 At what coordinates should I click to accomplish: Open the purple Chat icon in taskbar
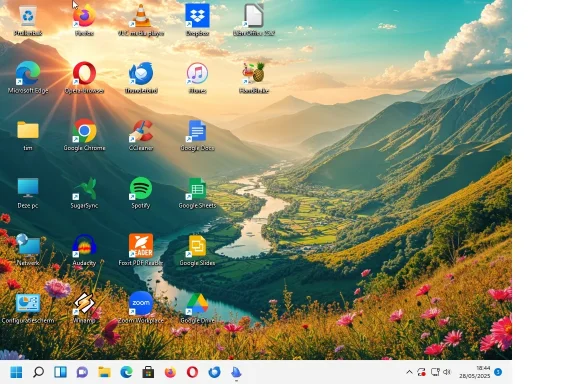(82, 372)
